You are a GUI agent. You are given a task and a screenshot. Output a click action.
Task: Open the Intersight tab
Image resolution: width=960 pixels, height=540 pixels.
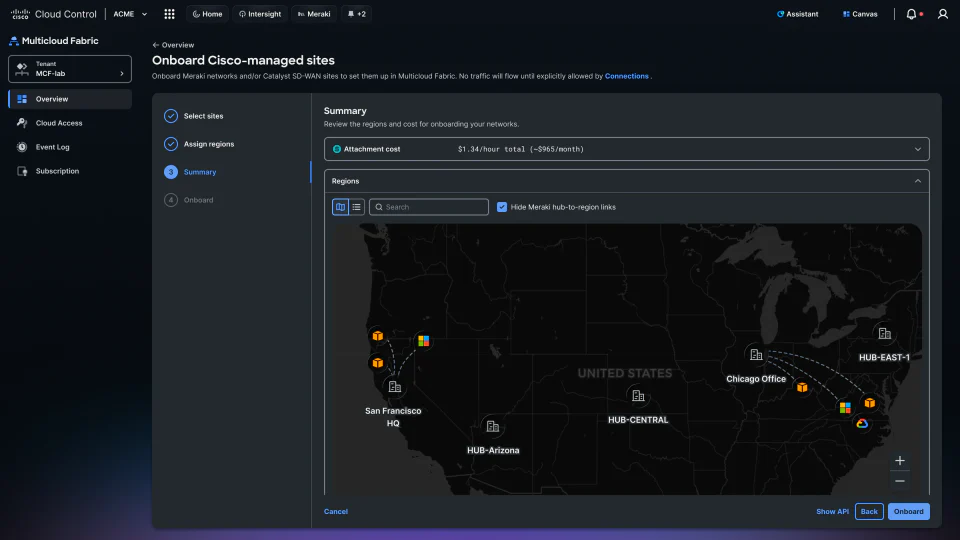[x=260, y=14]
